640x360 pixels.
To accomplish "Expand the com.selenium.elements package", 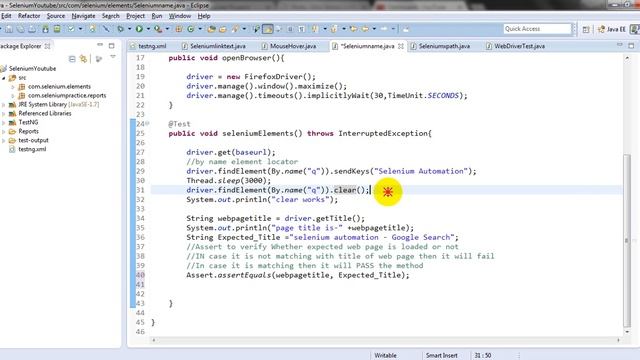I will pos(13,87).
